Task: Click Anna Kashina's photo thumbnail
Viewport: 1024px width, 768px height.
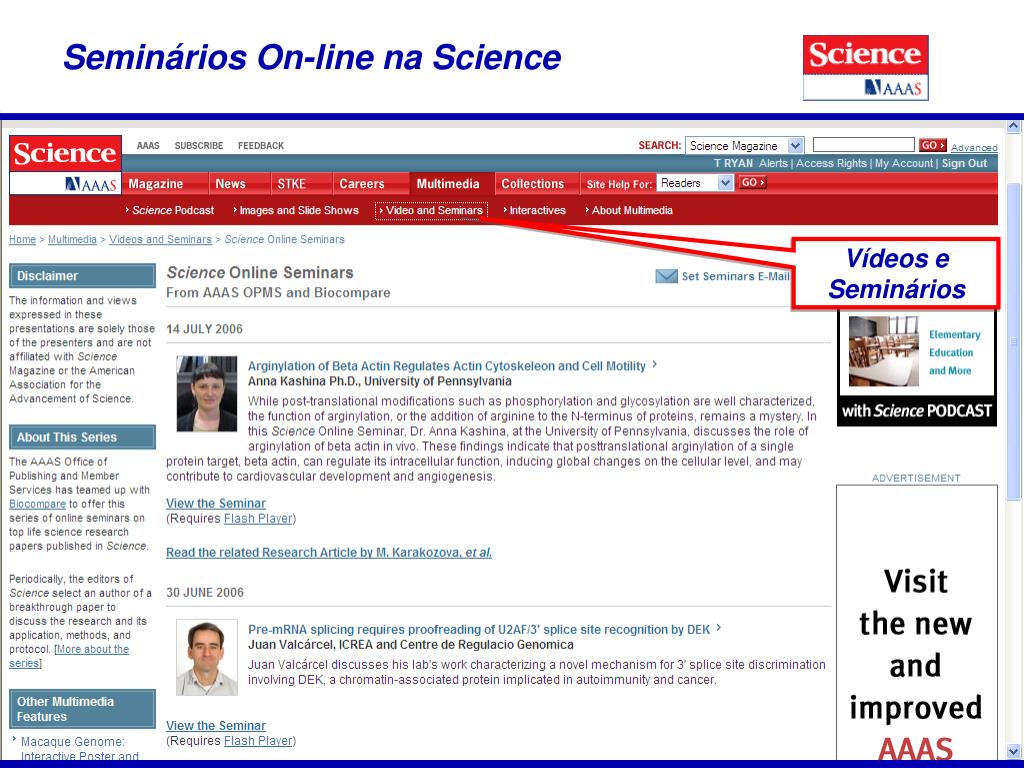Action: pyautogui.click(x=206, y=394)
